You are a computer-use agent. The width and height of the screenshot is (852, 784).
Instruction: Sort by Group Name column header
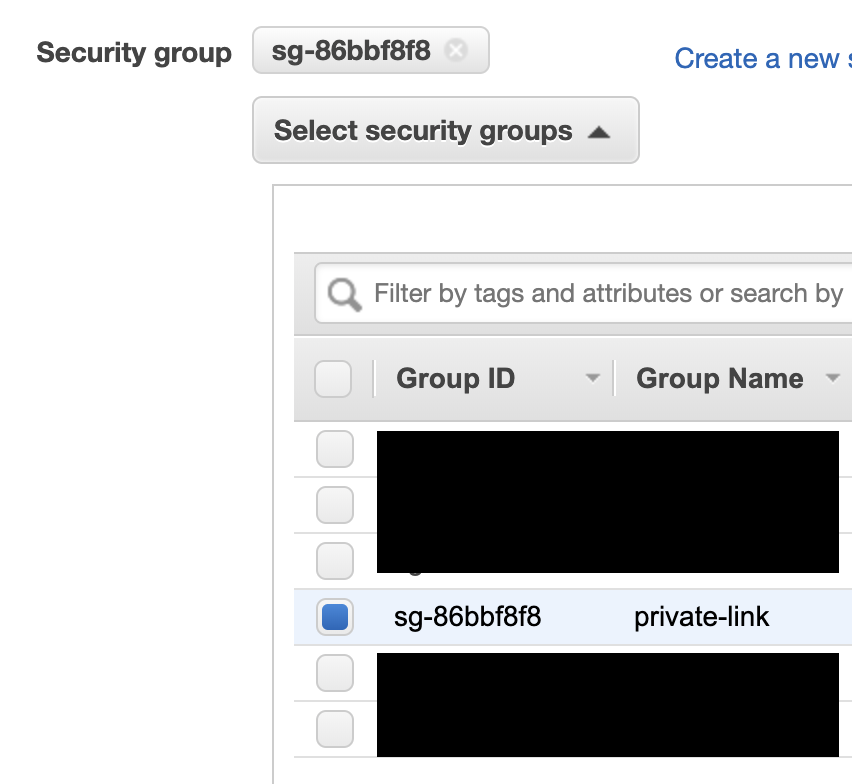(x=719, y=378)
